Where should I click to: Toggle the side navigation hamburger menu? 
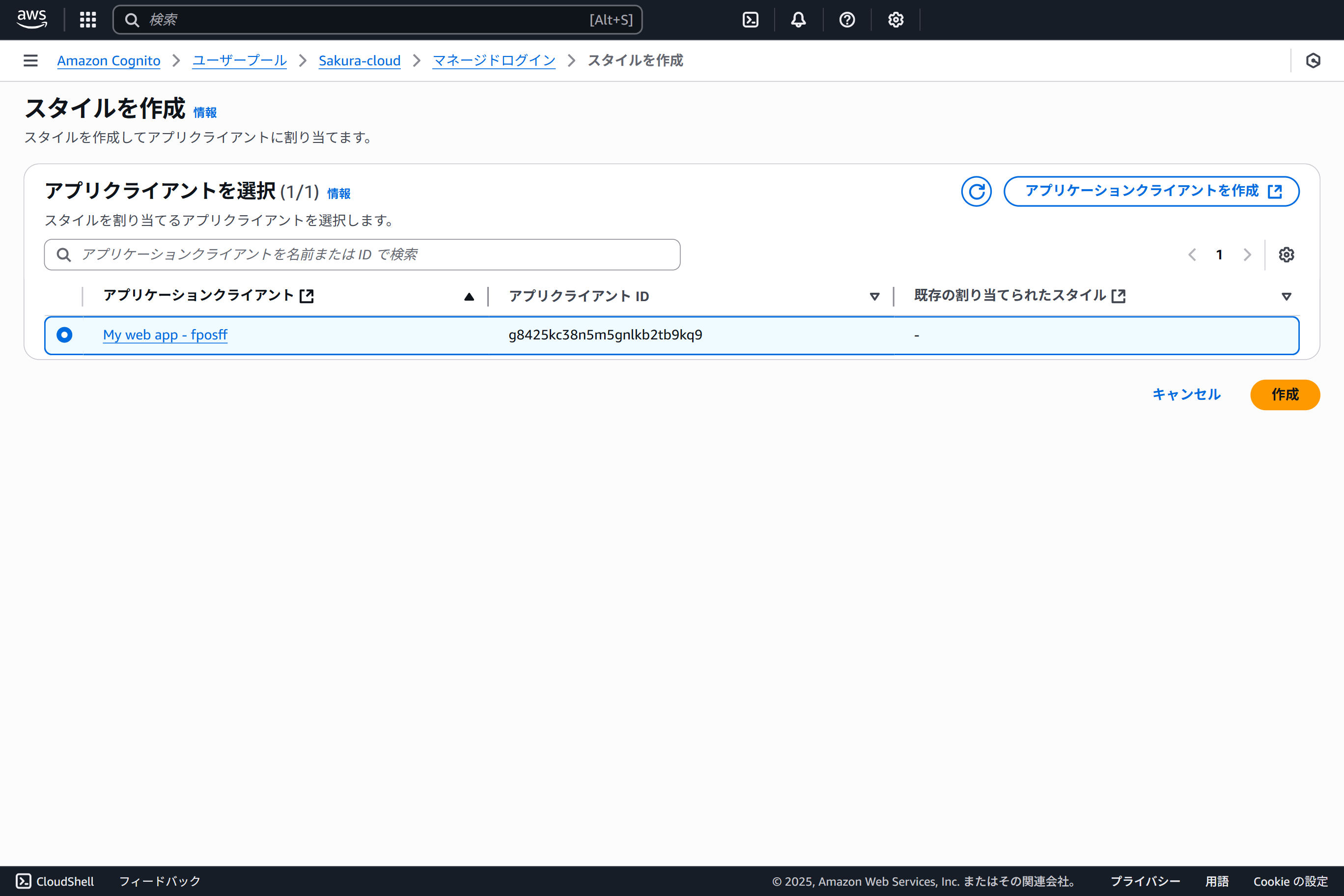31,60
